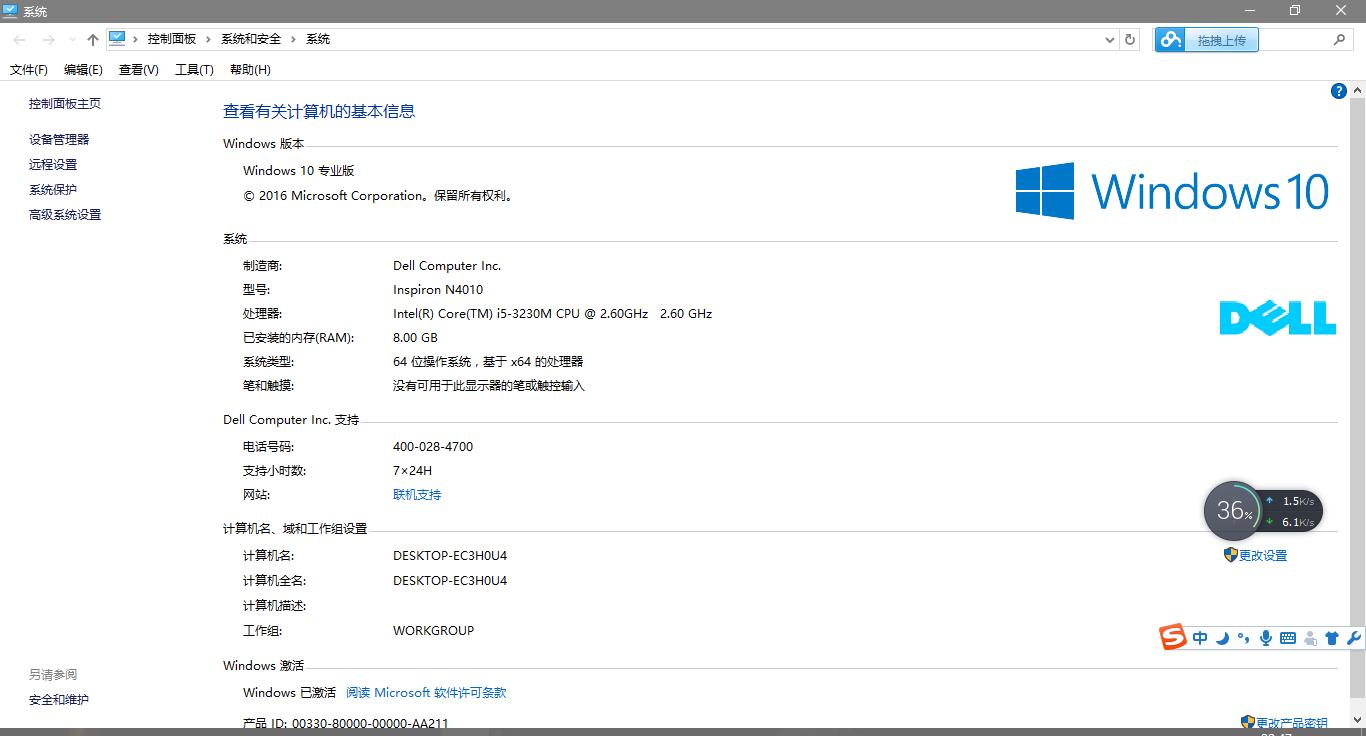The height and width of the screenshot is (736, 1366).
Task: Toggle Chinese/English punctuation mode
Action: pos(1243,637)
